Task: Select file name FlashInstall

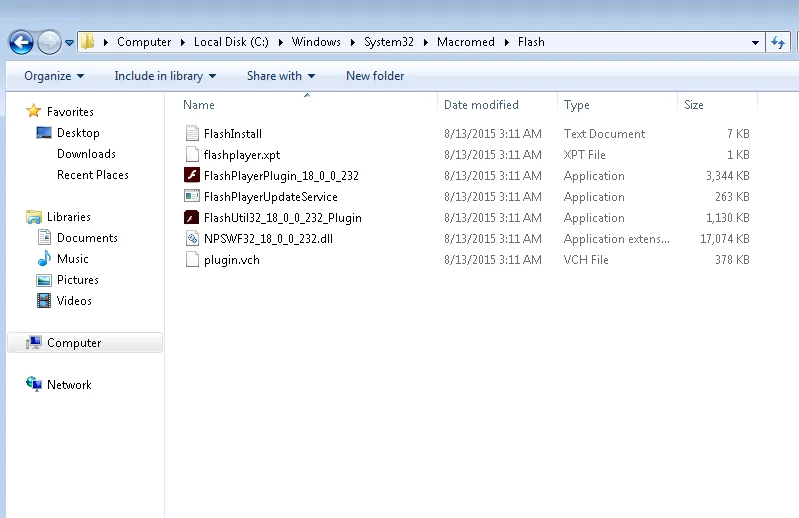Action: [x=233, y=134]
